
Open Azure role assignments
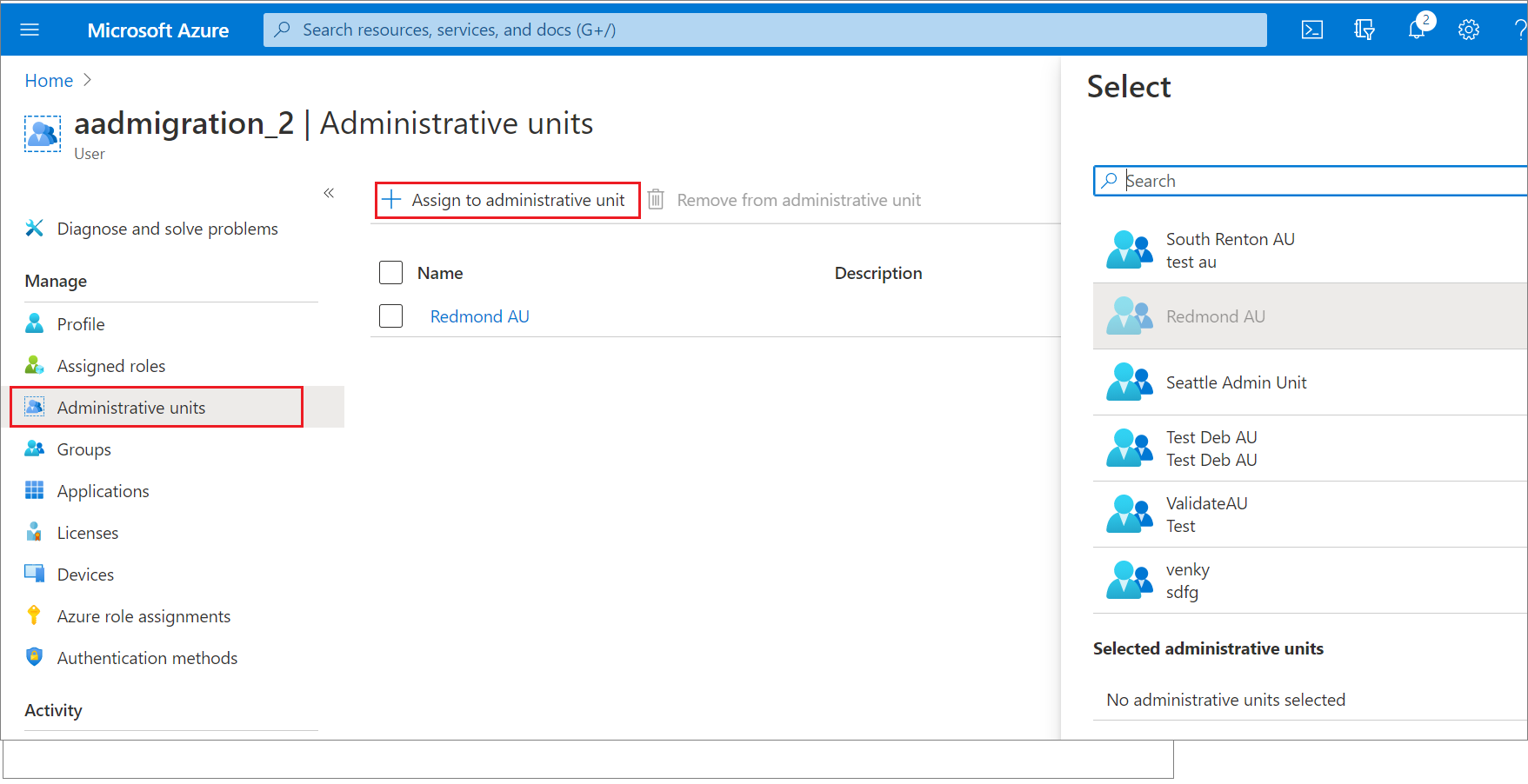pyautogui.click(x=144, y=616)
